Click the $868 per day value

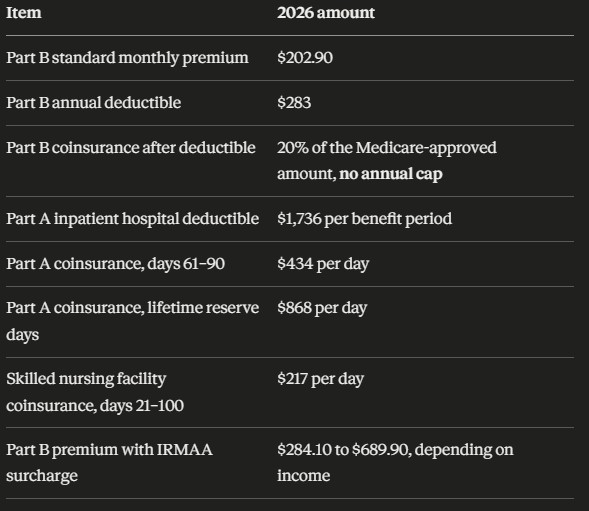coord(322,308)
